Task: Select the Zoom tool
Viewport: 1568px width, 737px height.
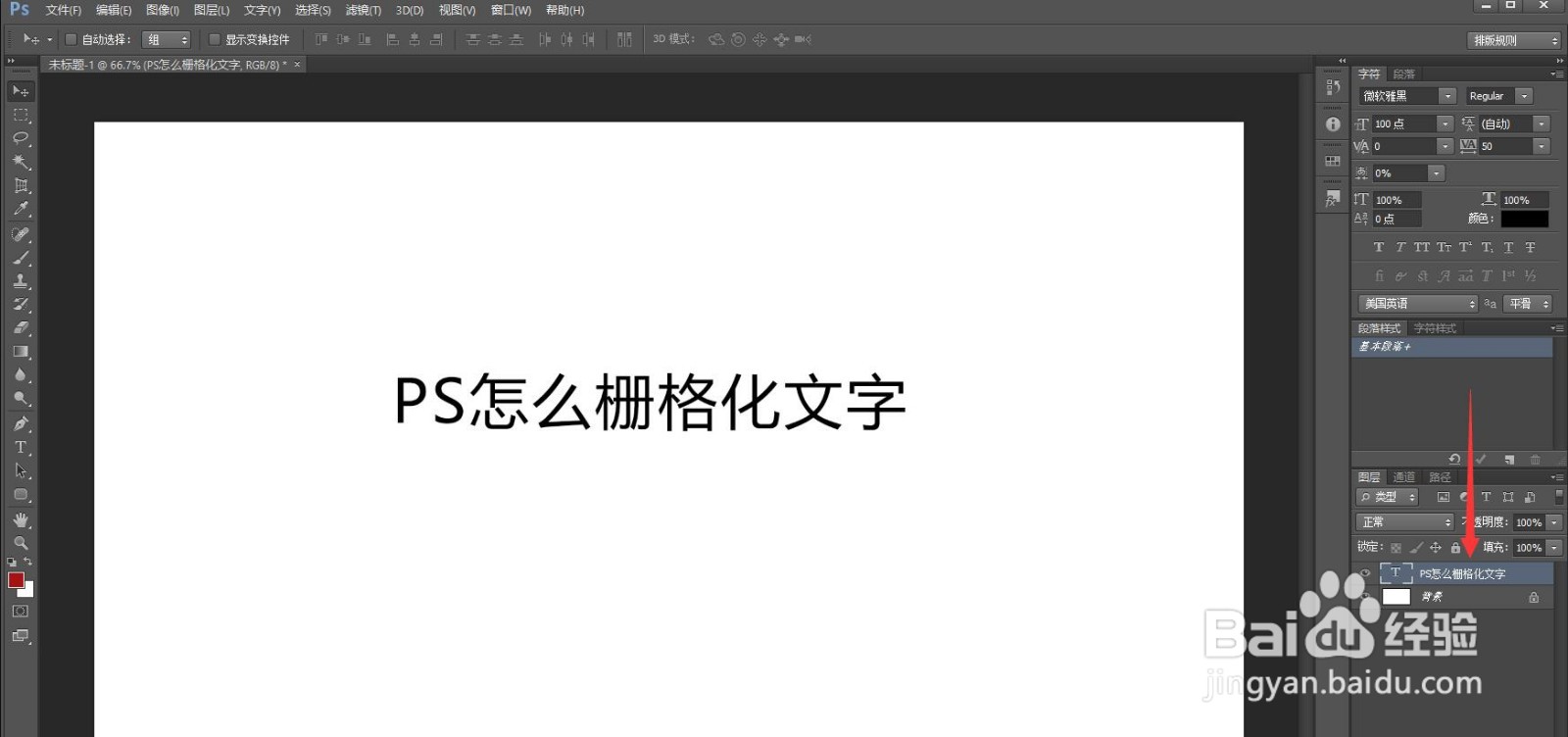Action: coord(21,543)
